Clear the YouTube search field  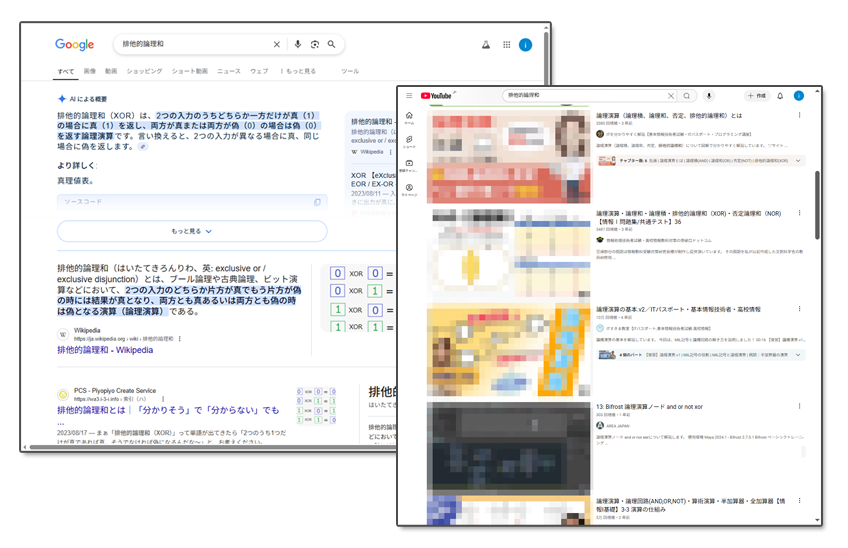point(671,96)
